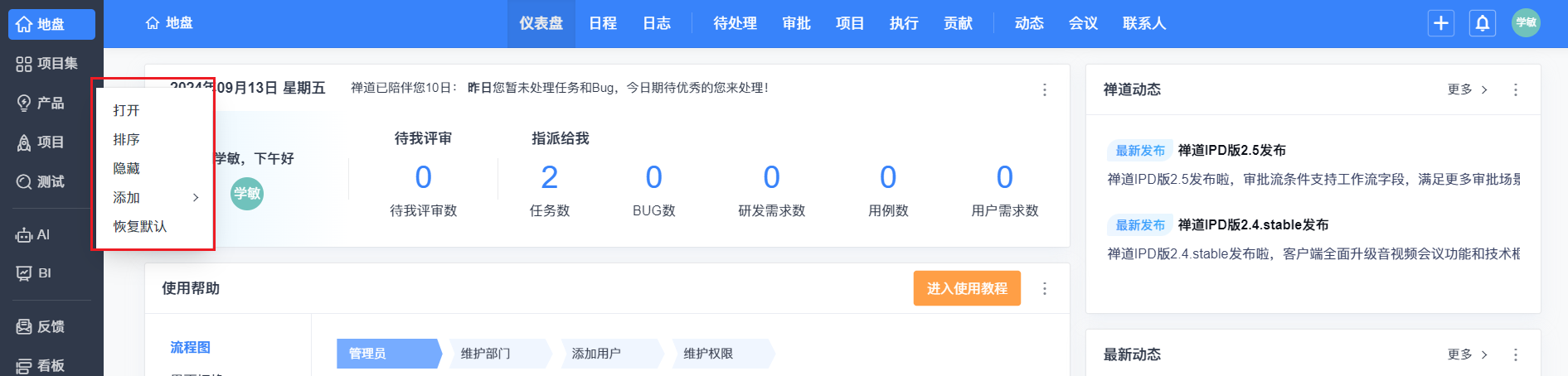The height and width of the screenshot is (376, 1568).
Task: Click the 测试 sidebar icon
Action: click(x=24, y=182)
